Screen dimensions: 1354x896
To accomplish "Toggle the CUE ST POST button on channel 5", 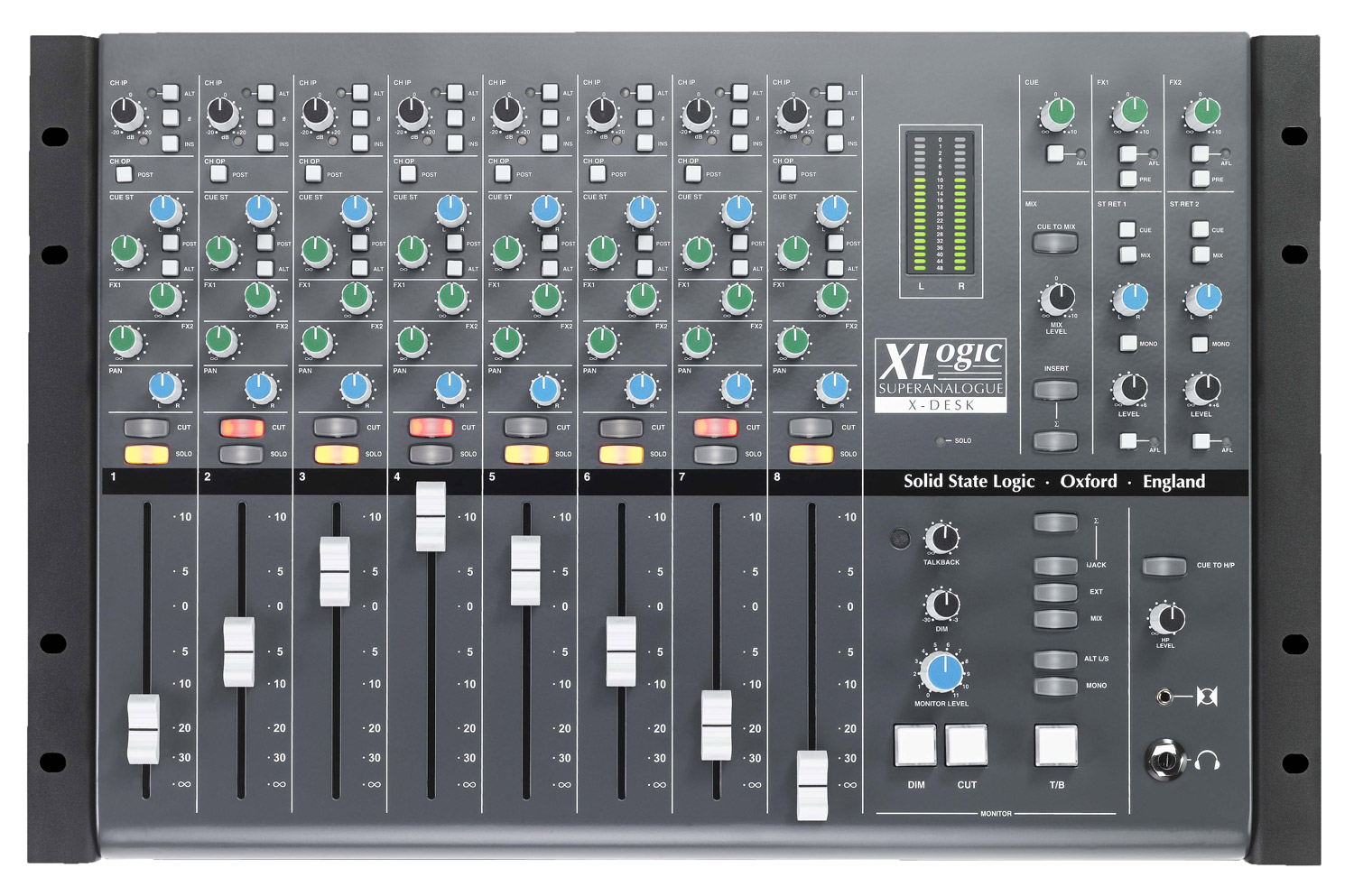I will point(550,243).
